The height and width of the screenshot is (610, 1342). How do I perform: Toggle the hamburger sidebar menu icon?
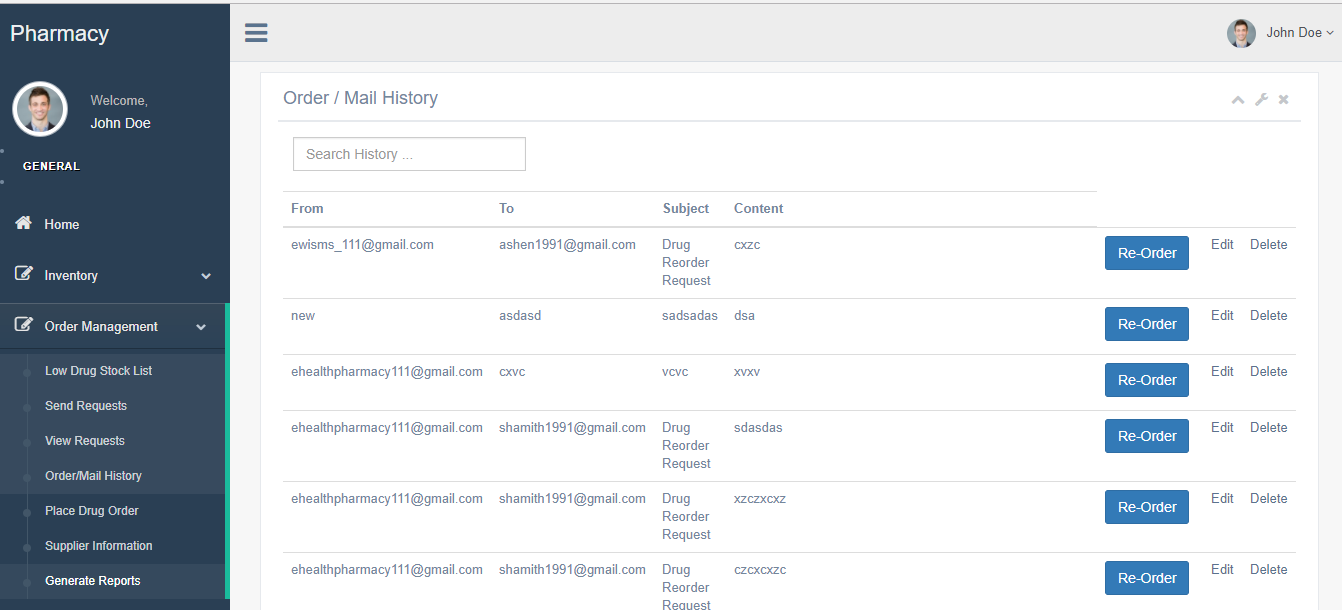pyautogui.click(x=256, y=33)
